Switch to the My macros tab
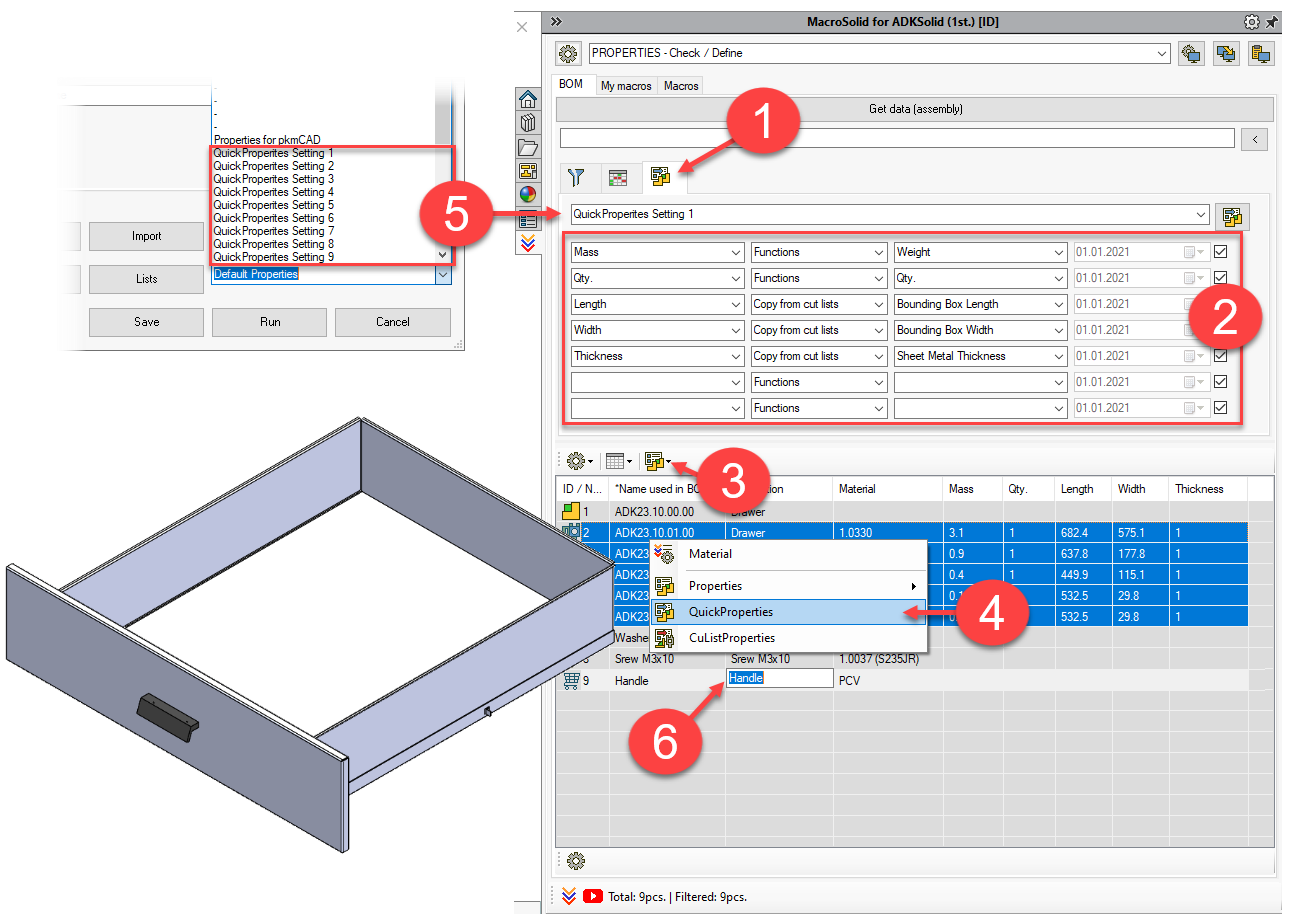 point(626,86)
